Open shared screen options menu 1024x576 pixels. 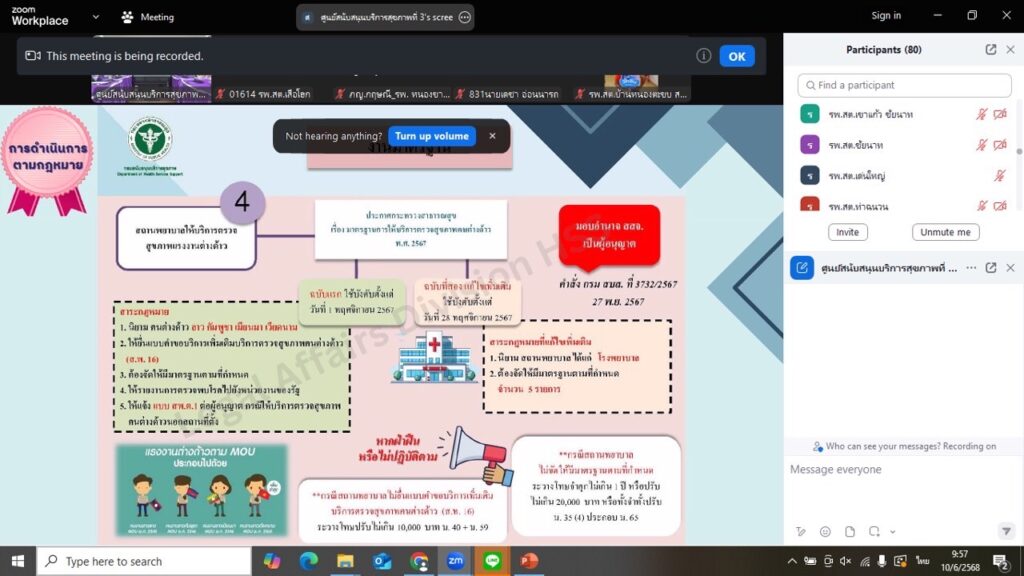pyautogui.click(x=462, y=17)
